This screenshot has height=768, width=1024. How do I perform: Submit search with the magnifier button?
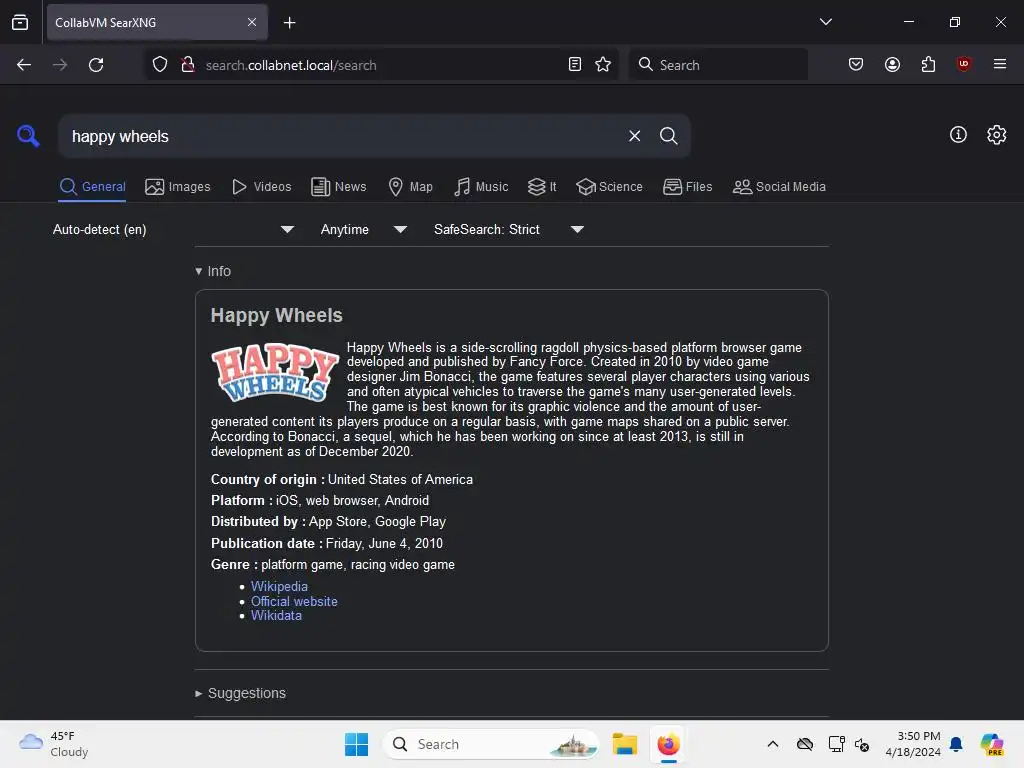668,136
